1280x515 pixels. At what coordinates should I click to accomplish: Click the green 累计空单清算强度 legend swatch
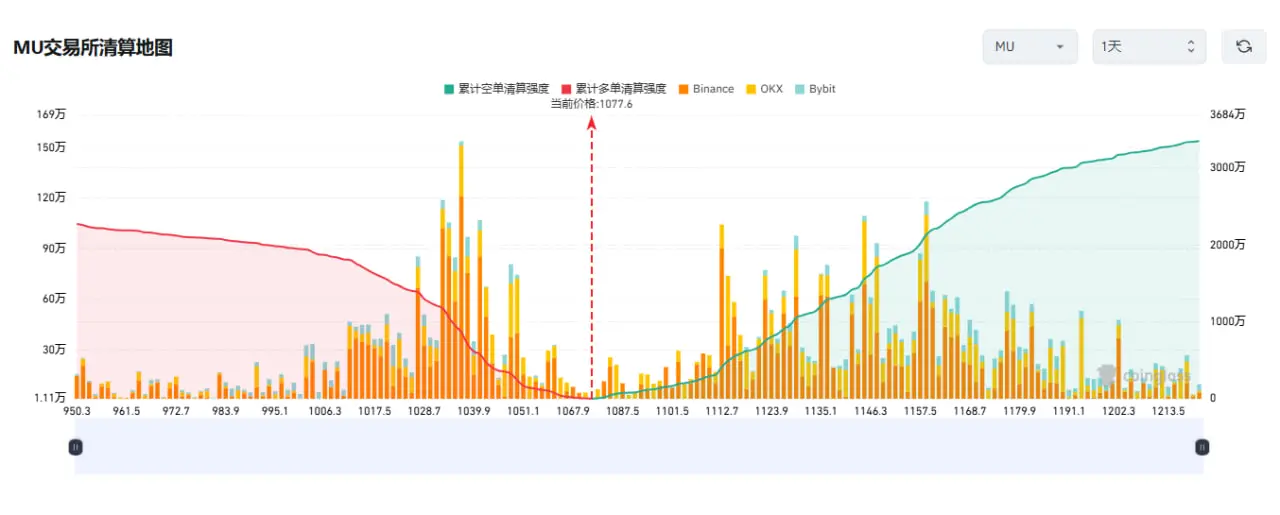point(449,89)
